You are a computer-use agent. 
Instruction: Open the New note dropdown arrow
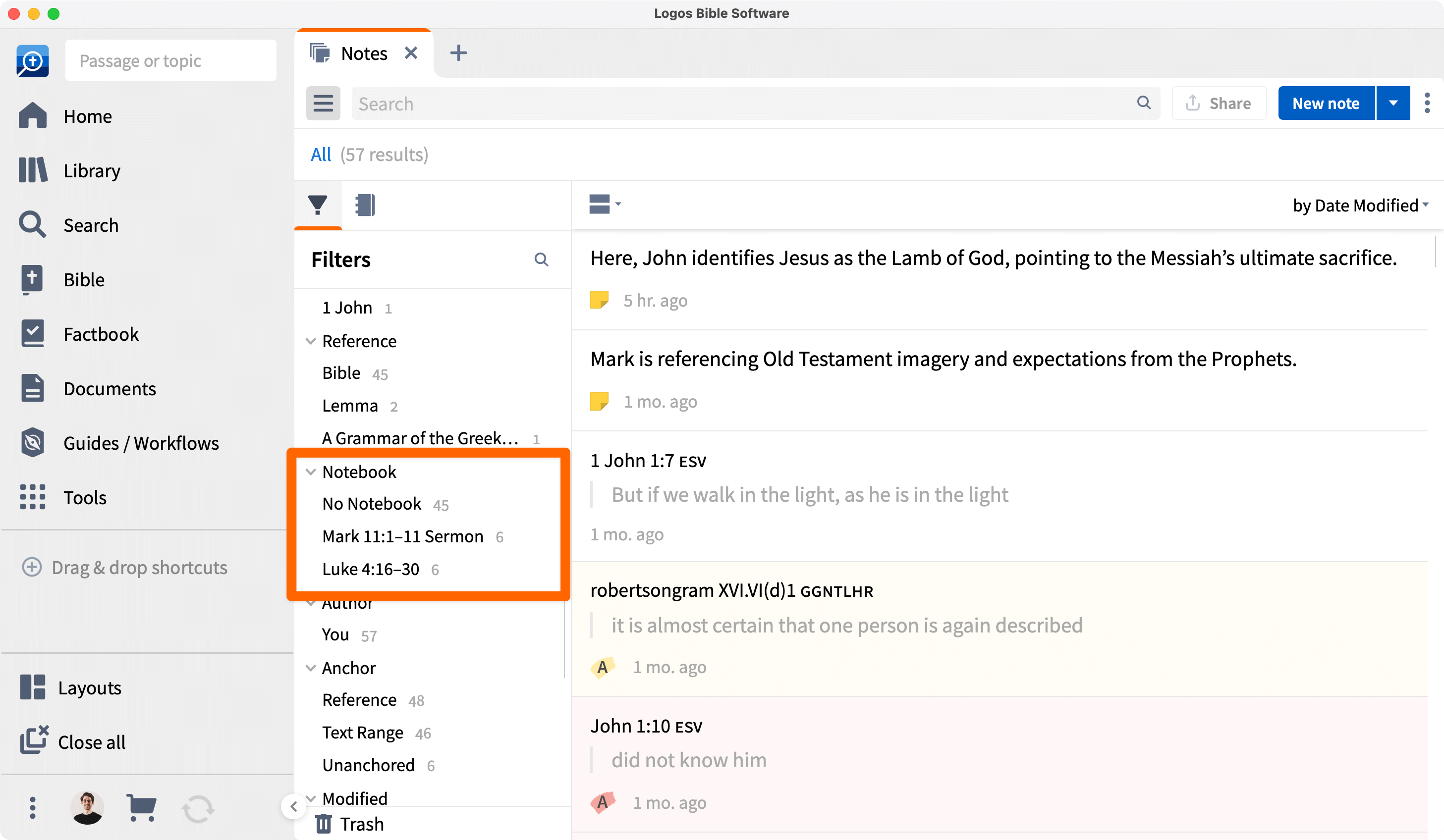click(x=1392, y=103)
